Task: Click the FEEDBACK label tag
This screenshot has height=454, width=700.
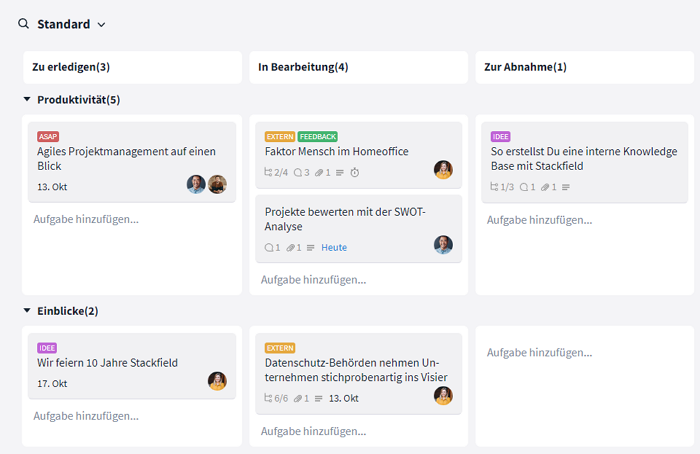Action: [318, 136]
